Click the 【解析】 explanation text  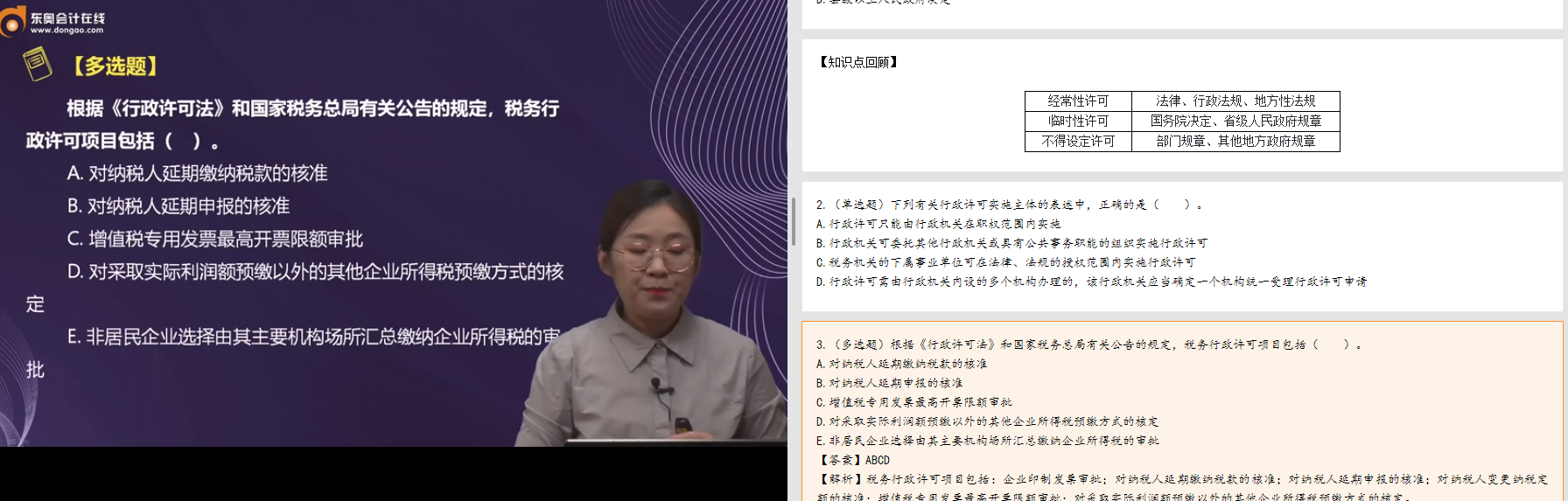tap(1181, 479)
